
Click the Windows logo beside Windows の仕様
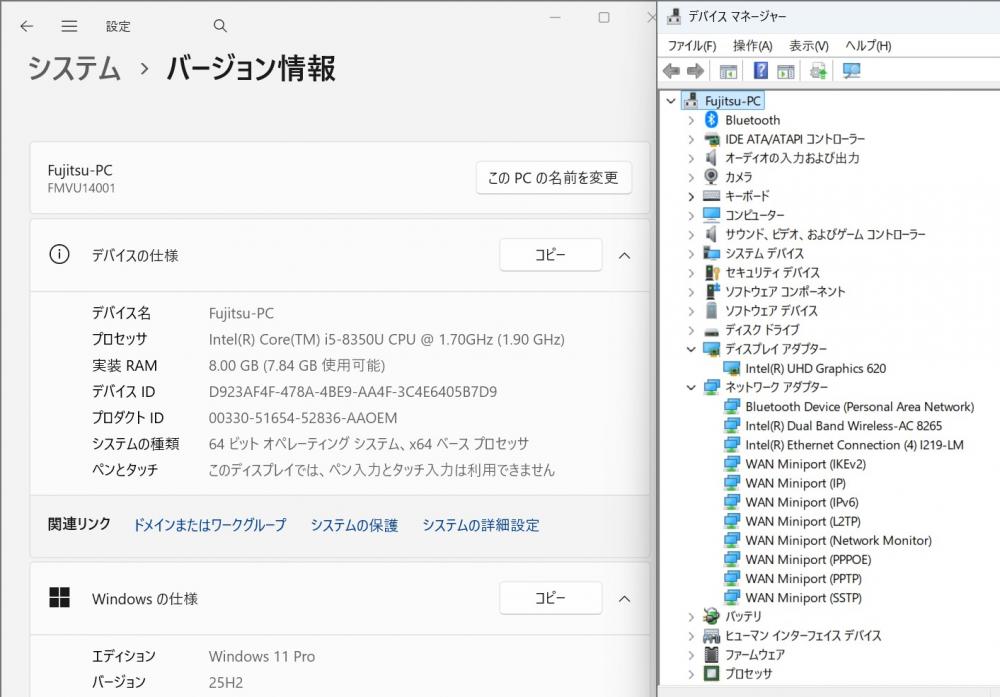tap(59, 598)
